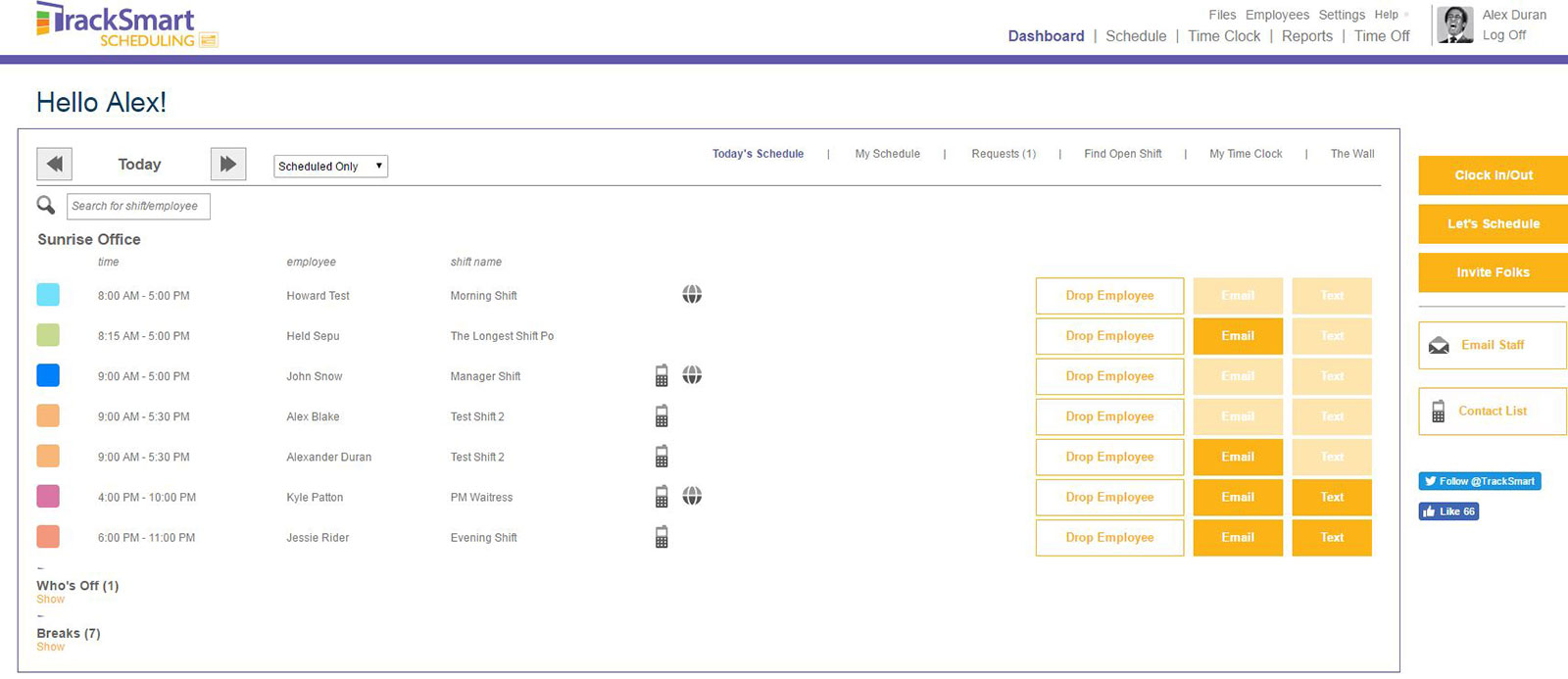This screenshot has height=679, width=1568.
Task: Click the blue swatch for Manager Shift
Action: [48, 375]
